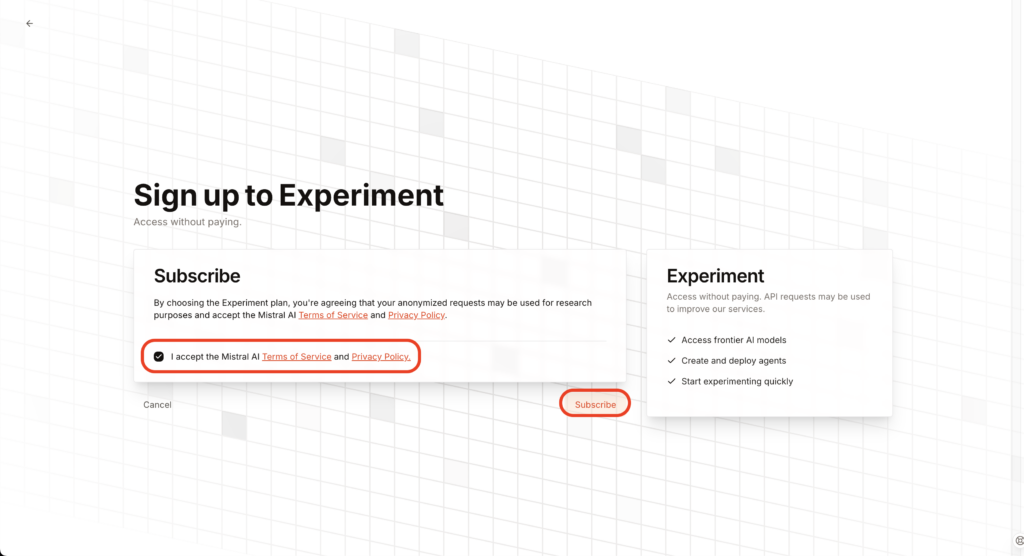Select the 'Sign up to Experiment' page title
This screenshot has width=1024, height=556.
(x=289, y=195)
